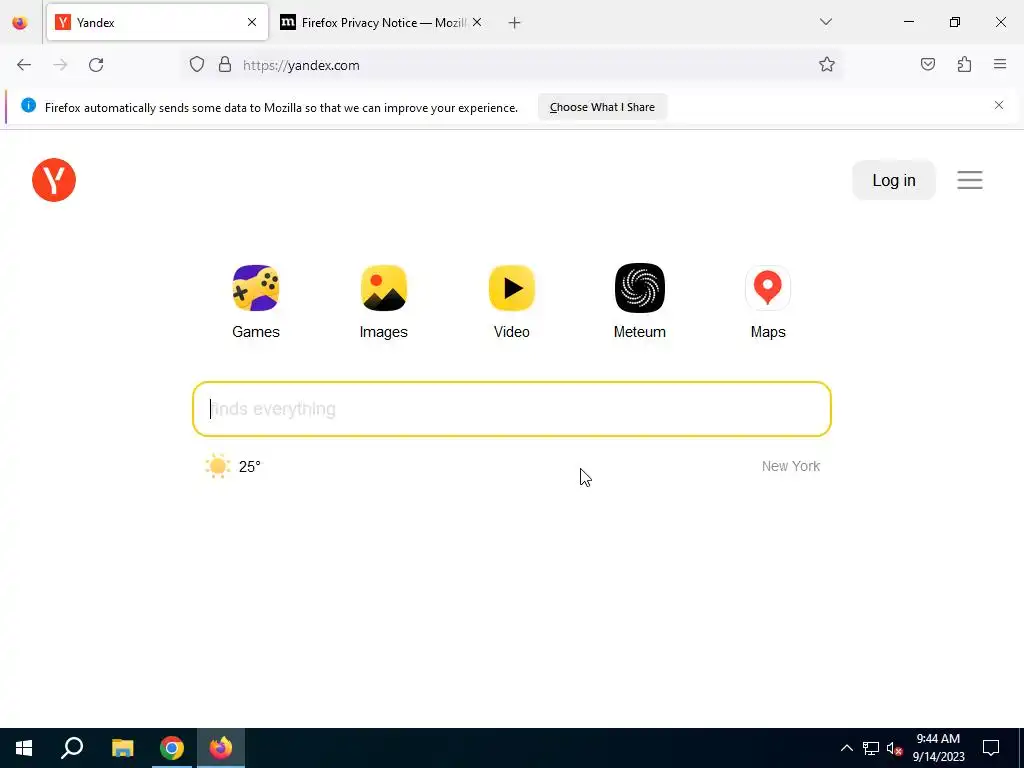This screenshot has height=768, width=1024.
Task: Open the Meteum weather service icon
Action: [x=639, y=288]
